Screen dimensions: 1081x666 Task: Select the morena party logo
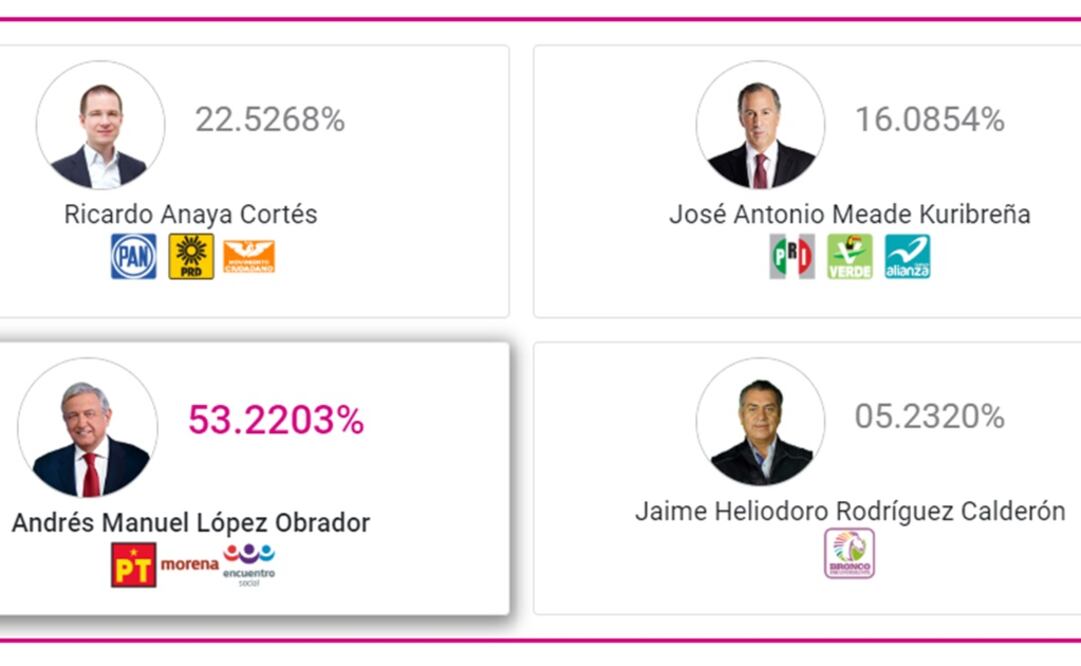189,565
